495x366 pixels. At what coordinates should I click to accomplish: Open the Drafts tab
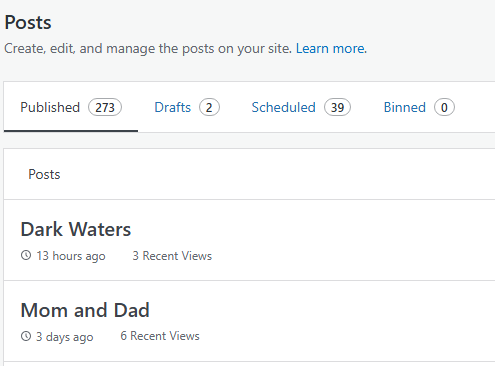(x=187, y=107)
